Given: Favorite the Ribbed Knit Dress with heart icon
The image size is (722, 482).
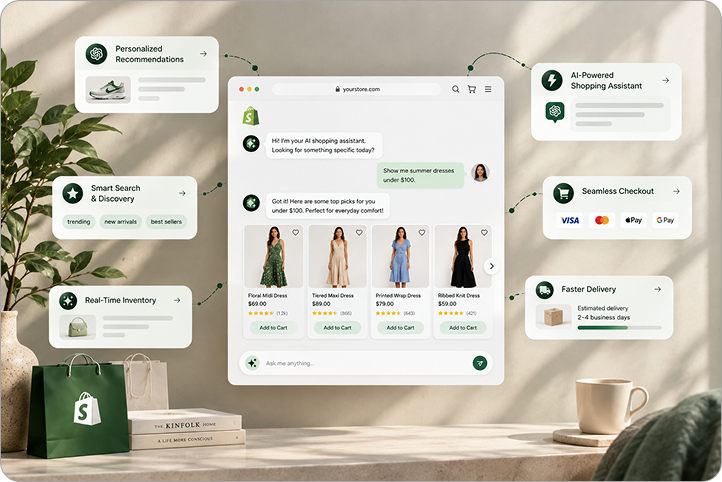Looking at the screenshot, I should point(484,232).
